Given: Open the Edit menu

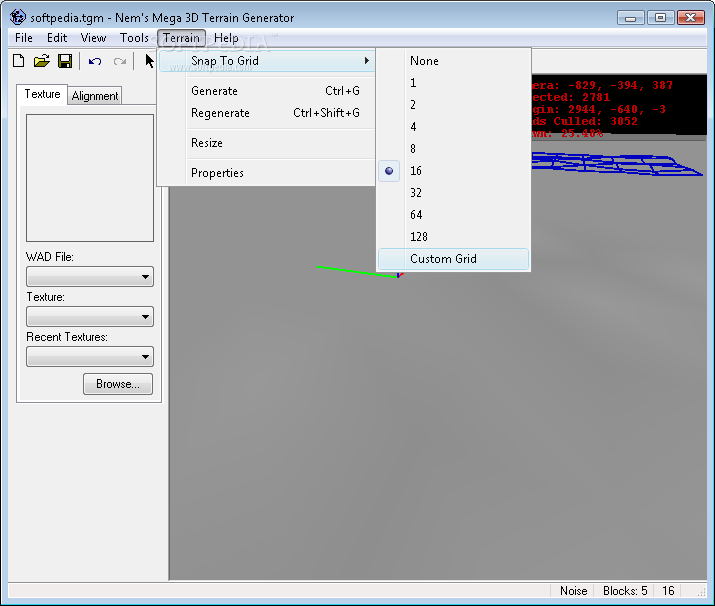Looking at the screenshot, I should [57, 38].
